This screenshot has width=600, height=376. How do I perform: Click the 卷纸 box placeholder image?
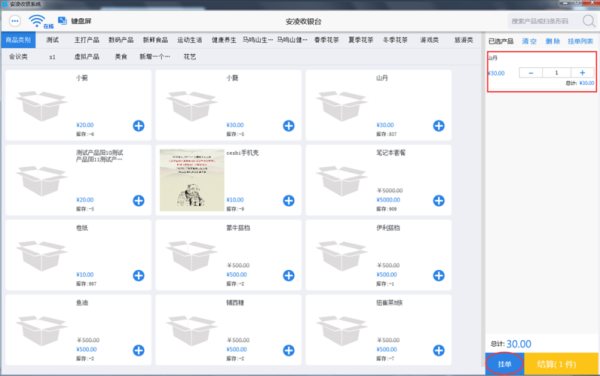[42, 256]
